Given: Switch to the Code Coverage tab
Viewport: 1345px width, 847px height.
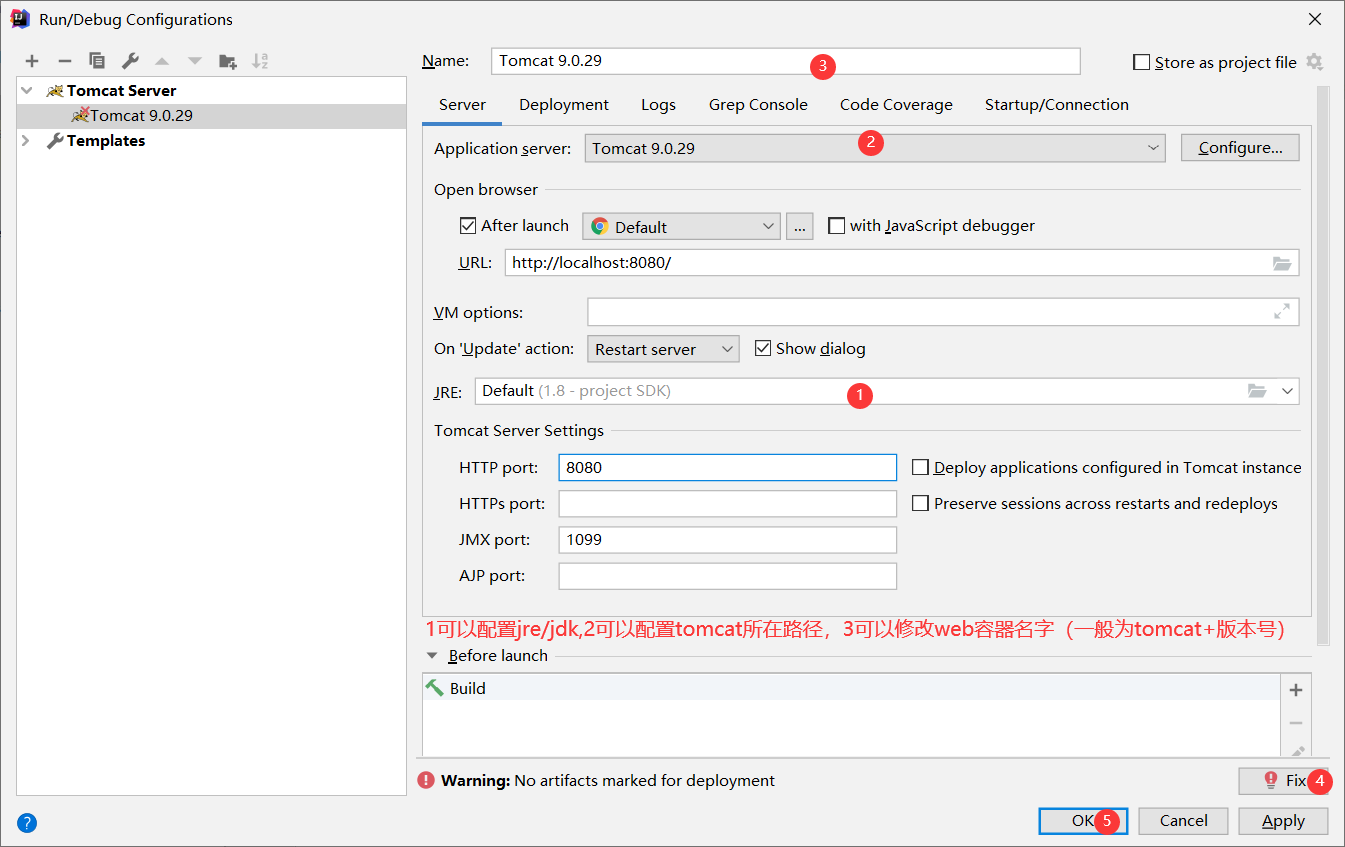Looking at the screenshot, I should pos(896,105).
